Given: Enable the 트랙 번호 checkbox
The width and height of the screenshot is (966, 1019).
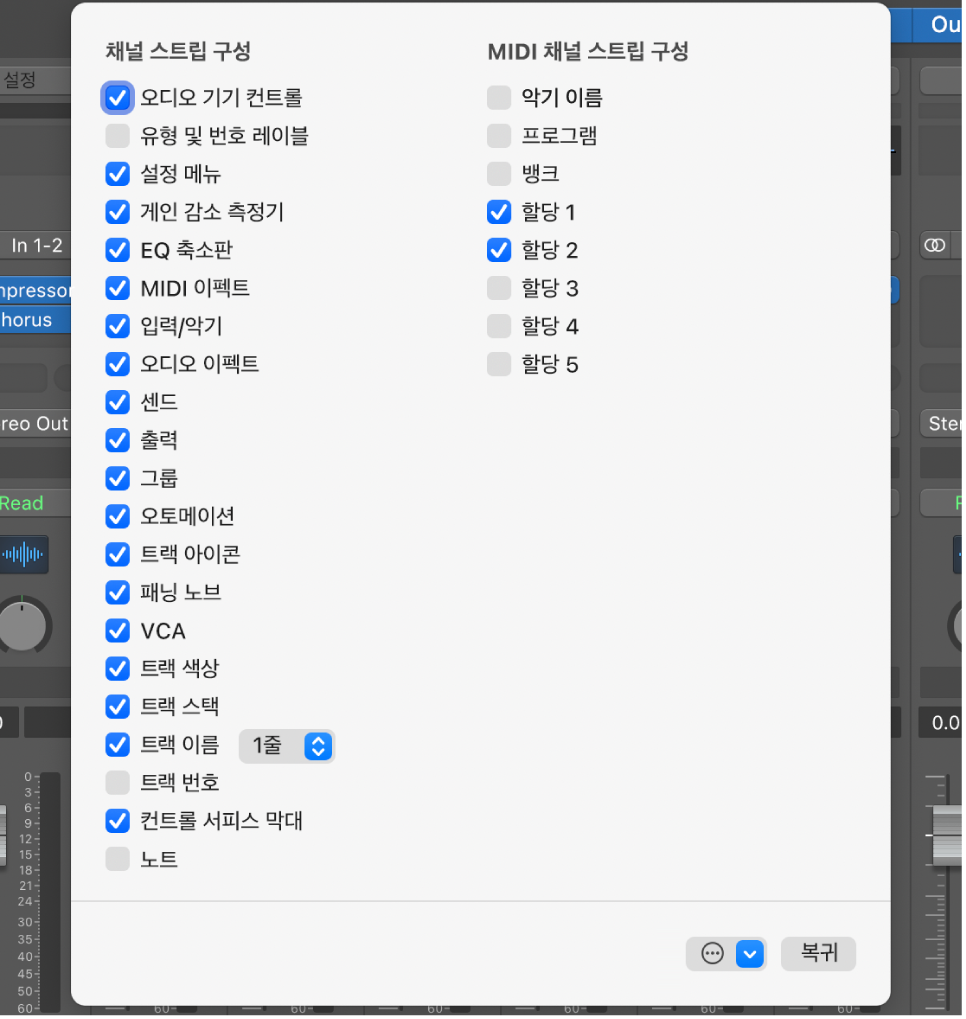Looking at the screenshot, I should (118, 783).
